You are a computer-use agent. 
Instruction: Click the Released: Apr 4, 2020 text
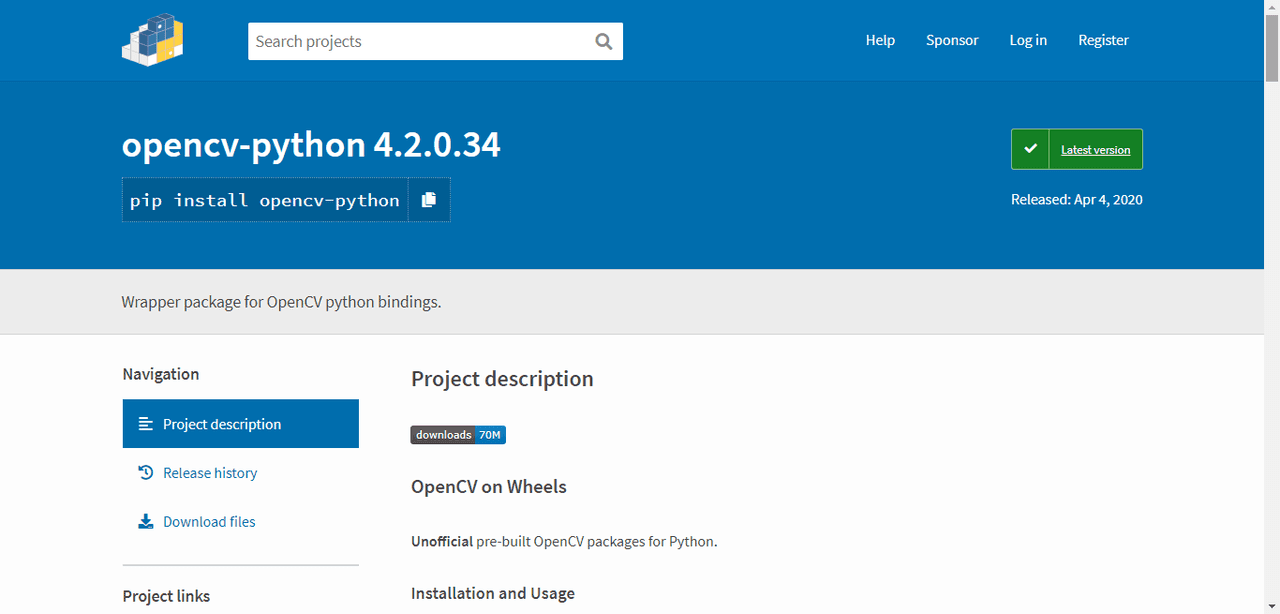point(1077,200)
